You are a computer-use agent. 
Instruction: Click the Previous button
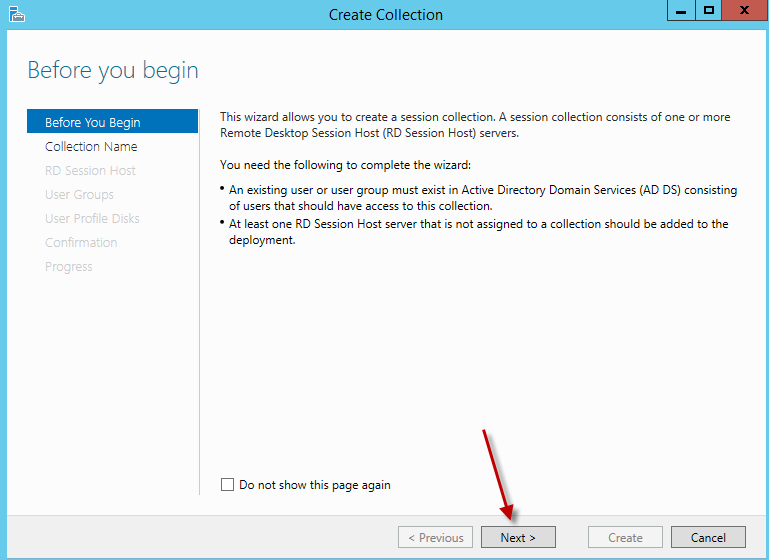tap(435, 537)
